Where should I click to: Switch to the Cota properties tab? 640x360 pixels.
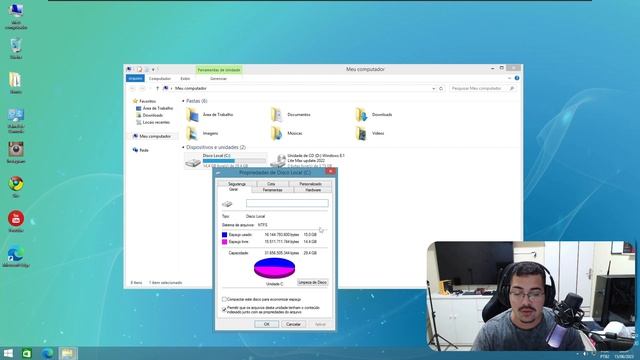tap(271, 184)
